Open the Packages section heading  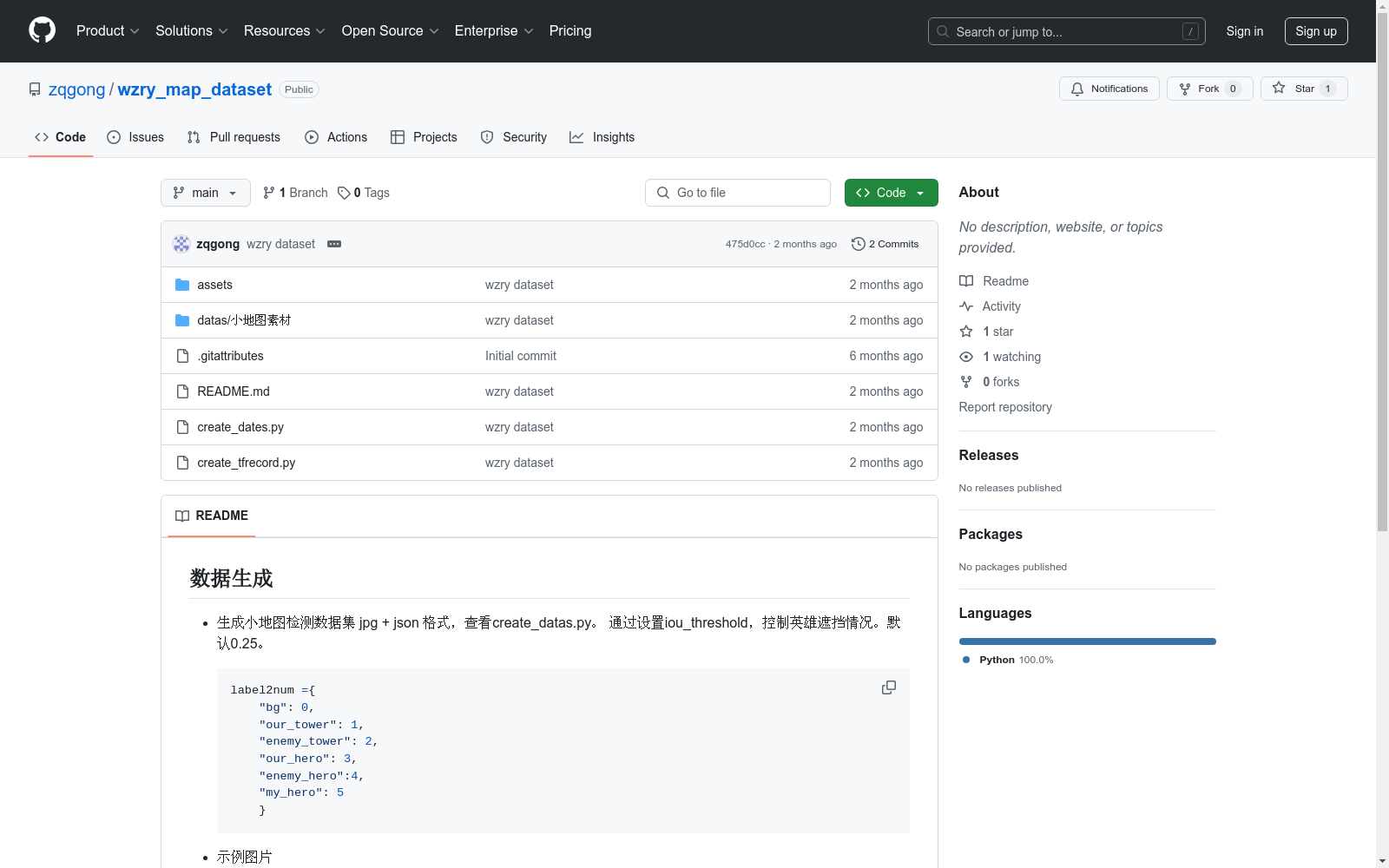pyautogui.click(x=991, y=534)
